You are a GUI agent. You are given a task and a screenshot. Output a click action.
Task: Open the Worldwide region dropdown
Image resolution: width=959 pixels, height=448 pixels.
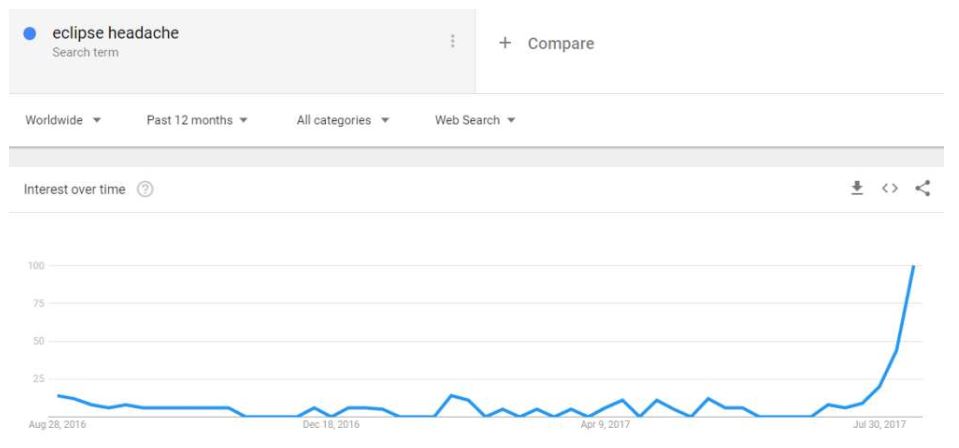click(x=63, y=120)
